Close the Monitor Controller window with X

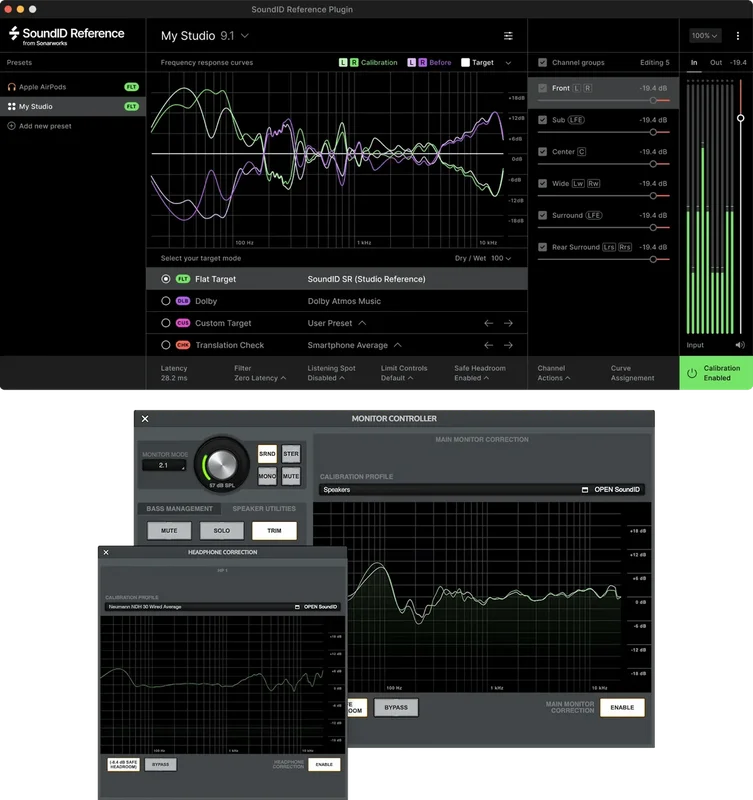[145, 419]
